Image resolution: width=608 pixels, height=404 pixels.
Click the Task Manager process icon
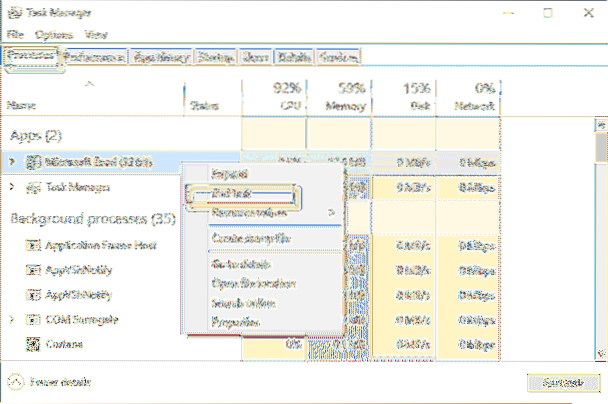point(32,187)
